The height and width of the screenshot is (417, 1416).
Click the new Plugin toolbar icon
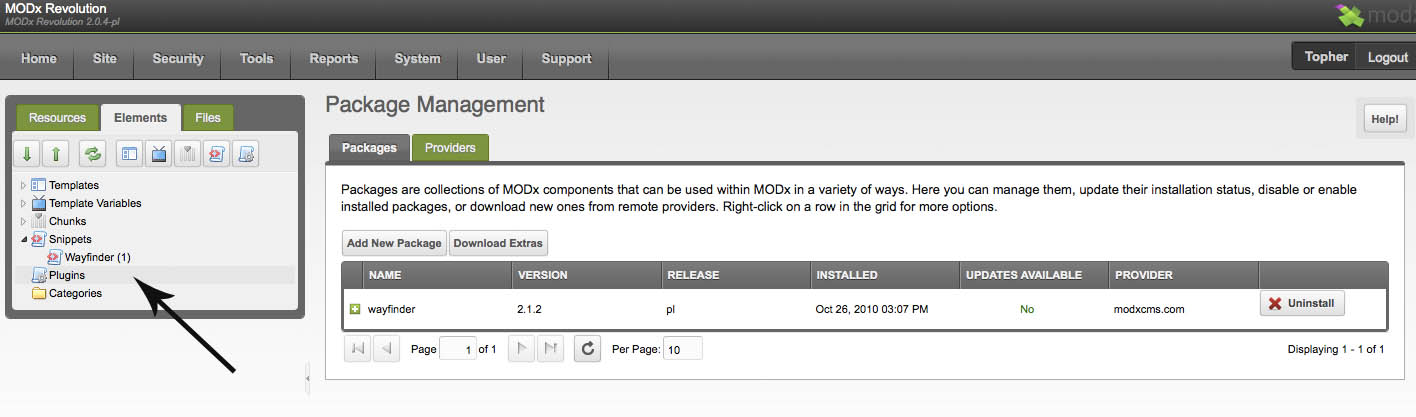pos(246,154)
